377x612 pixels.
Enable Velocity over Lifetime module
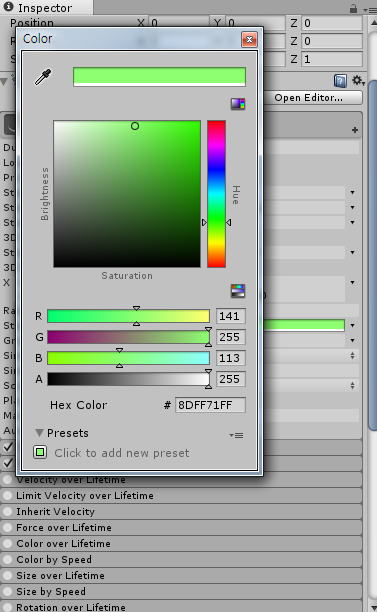click(x=7, y=479)
